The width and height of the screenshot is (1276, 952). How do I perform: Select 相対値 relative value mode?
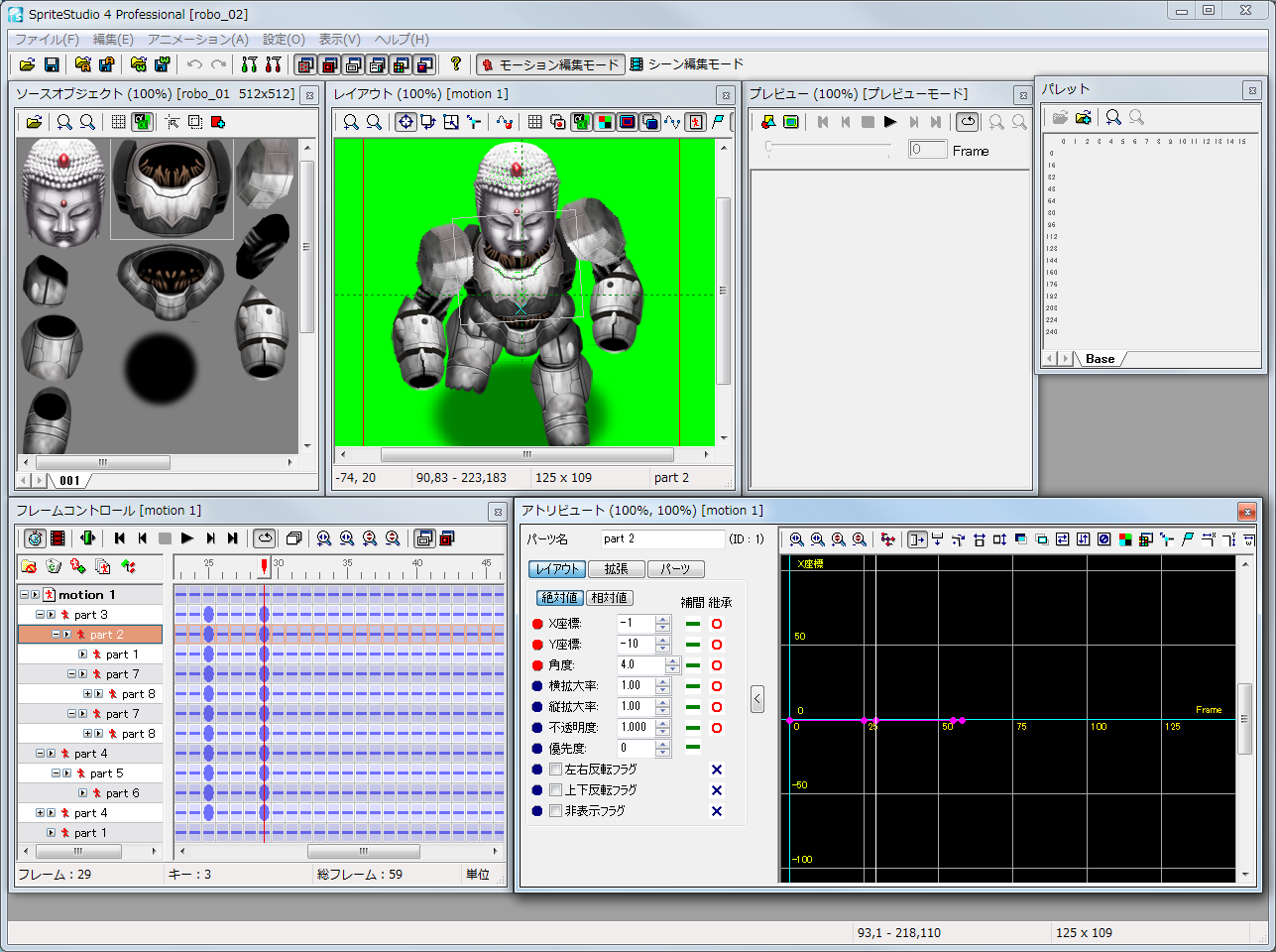[x=609, y=598]
